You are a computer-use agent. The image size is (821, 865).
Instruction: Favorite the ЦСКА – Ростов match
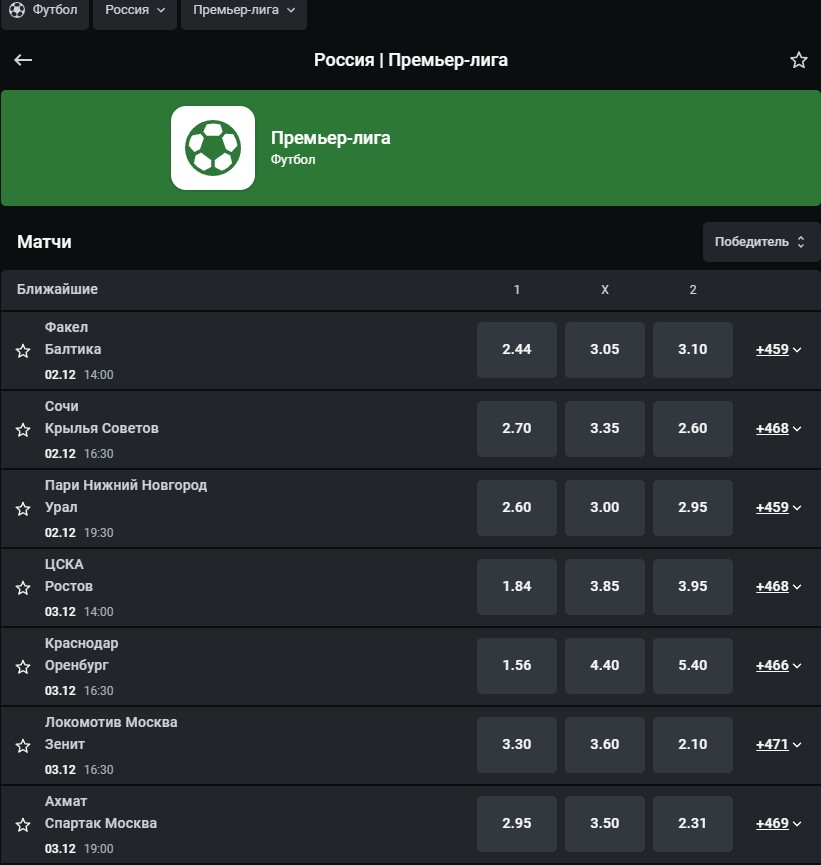point(23,588)
